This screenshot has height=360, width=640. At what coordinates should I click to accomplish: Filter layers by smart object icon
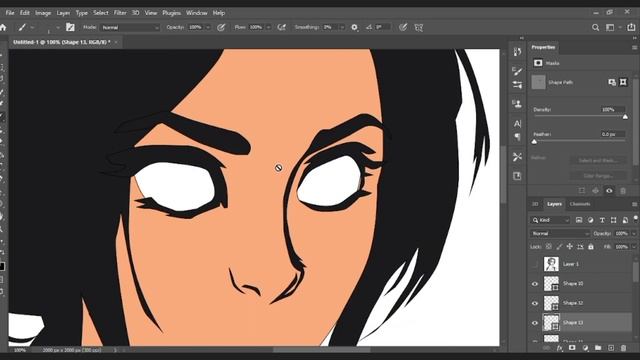click(625, 220)
